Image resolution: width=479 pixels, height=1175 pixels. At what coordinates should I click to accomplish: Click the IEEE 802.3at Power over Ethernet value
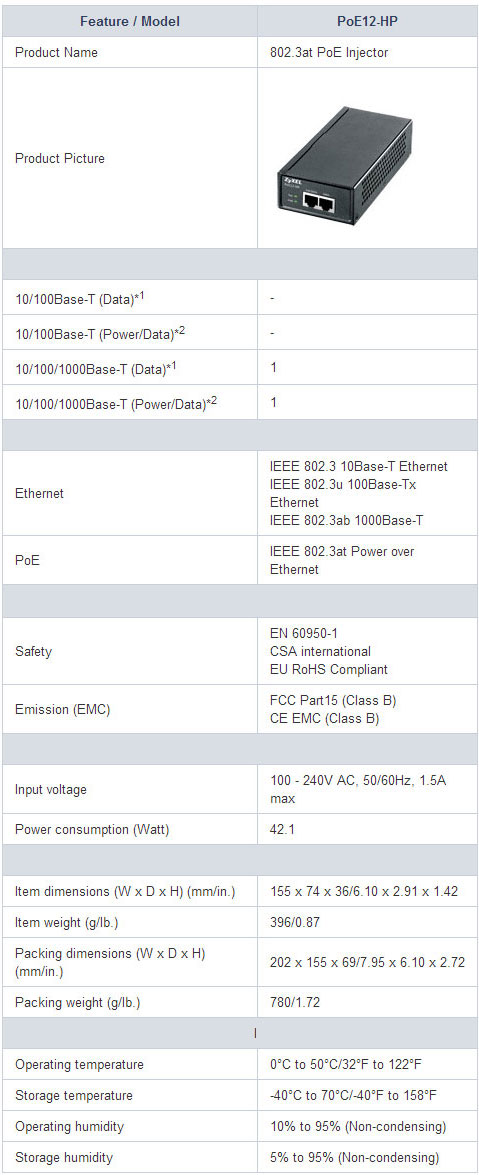pos(343,560)
